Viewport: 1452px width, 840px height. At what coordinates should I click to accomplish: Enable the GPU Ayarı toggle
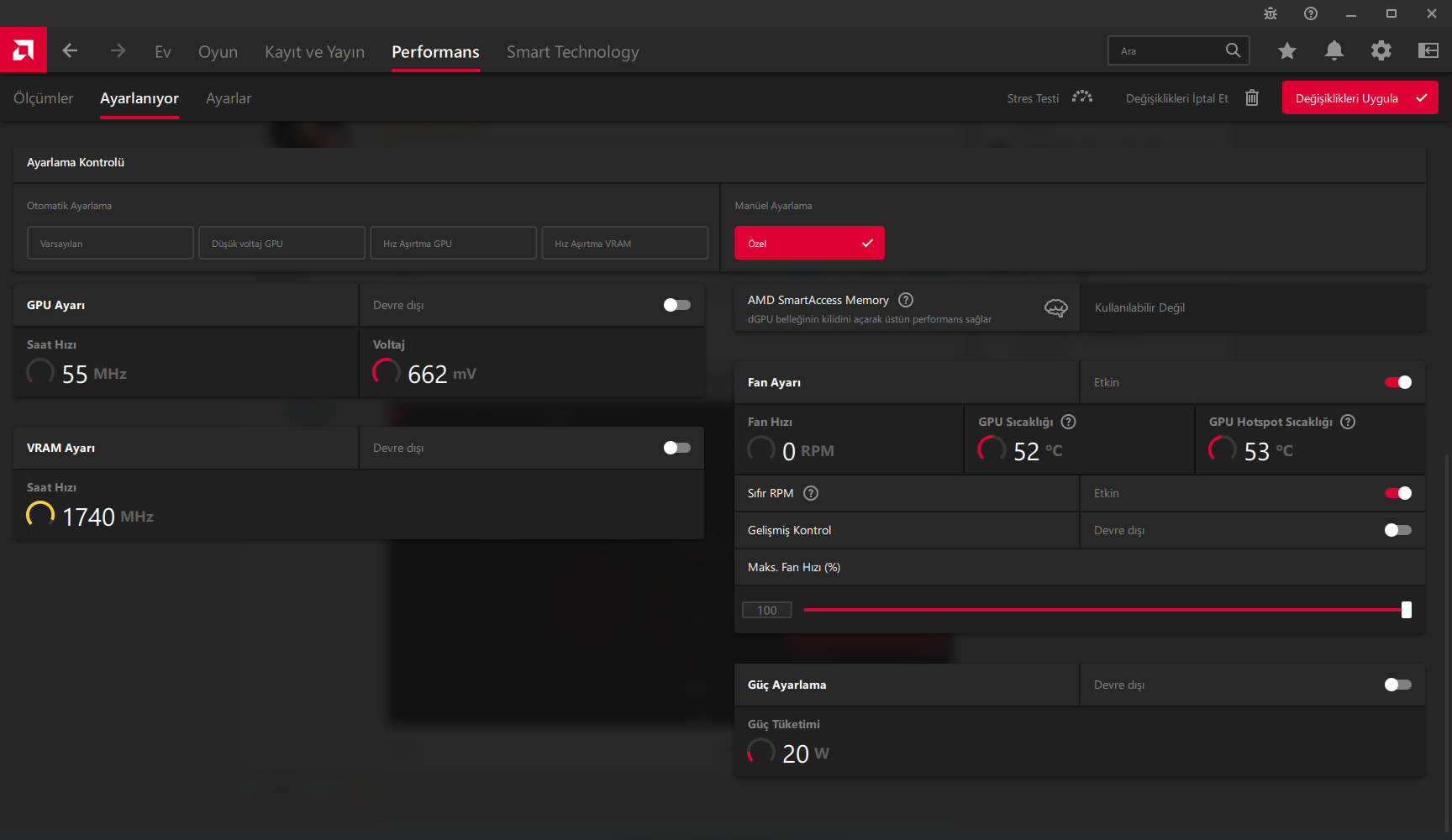pyautogui.click(x=677, y=305)
